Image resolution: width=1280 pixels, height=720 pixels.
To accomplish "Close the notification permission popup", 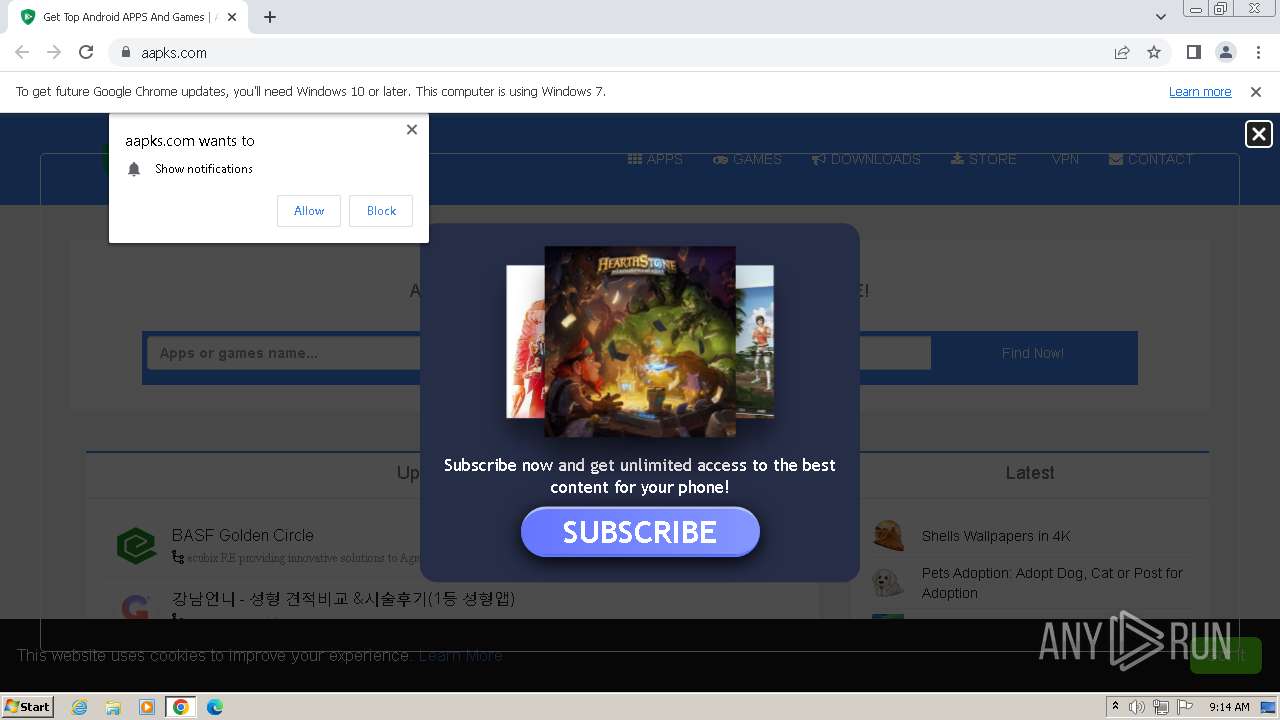I will 412,129.
